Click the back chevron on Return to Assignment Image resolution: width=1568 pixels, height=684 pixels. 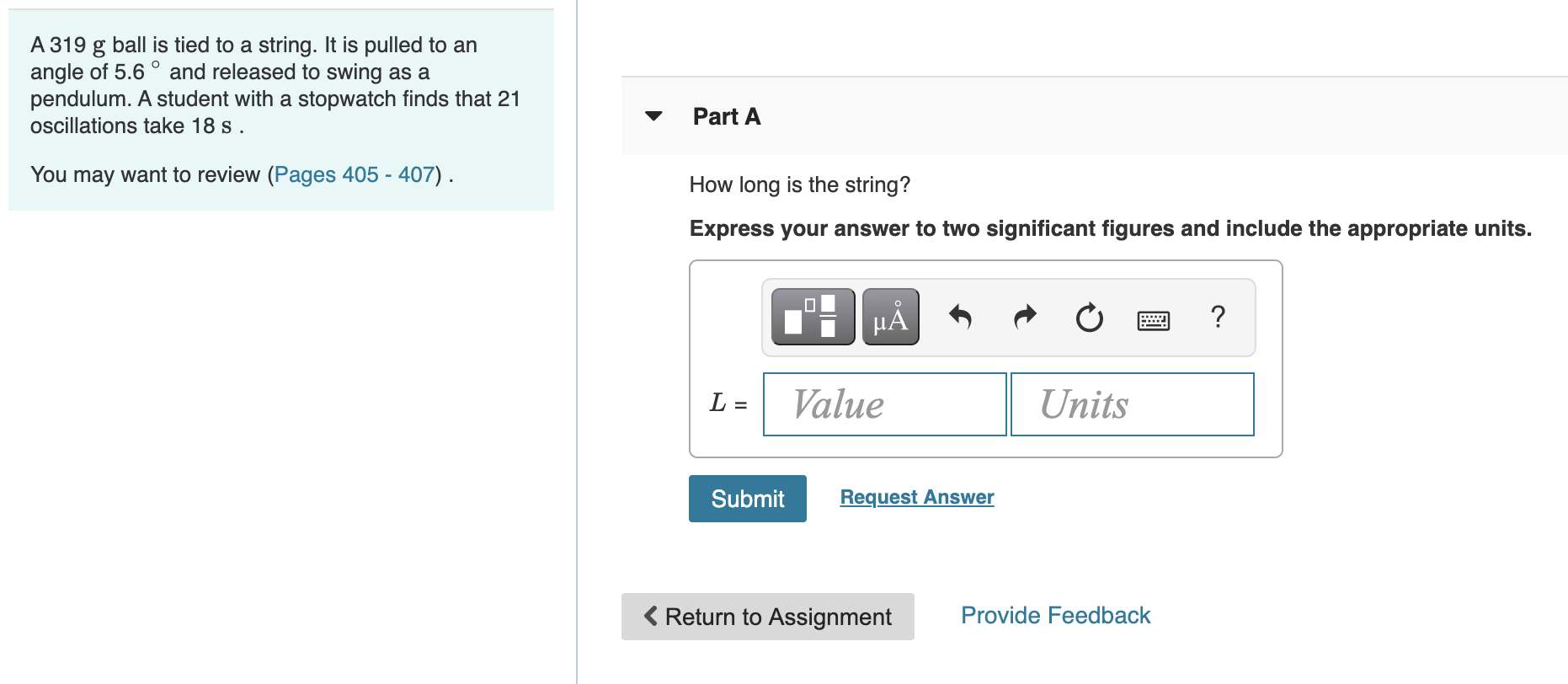click(650, 616)
